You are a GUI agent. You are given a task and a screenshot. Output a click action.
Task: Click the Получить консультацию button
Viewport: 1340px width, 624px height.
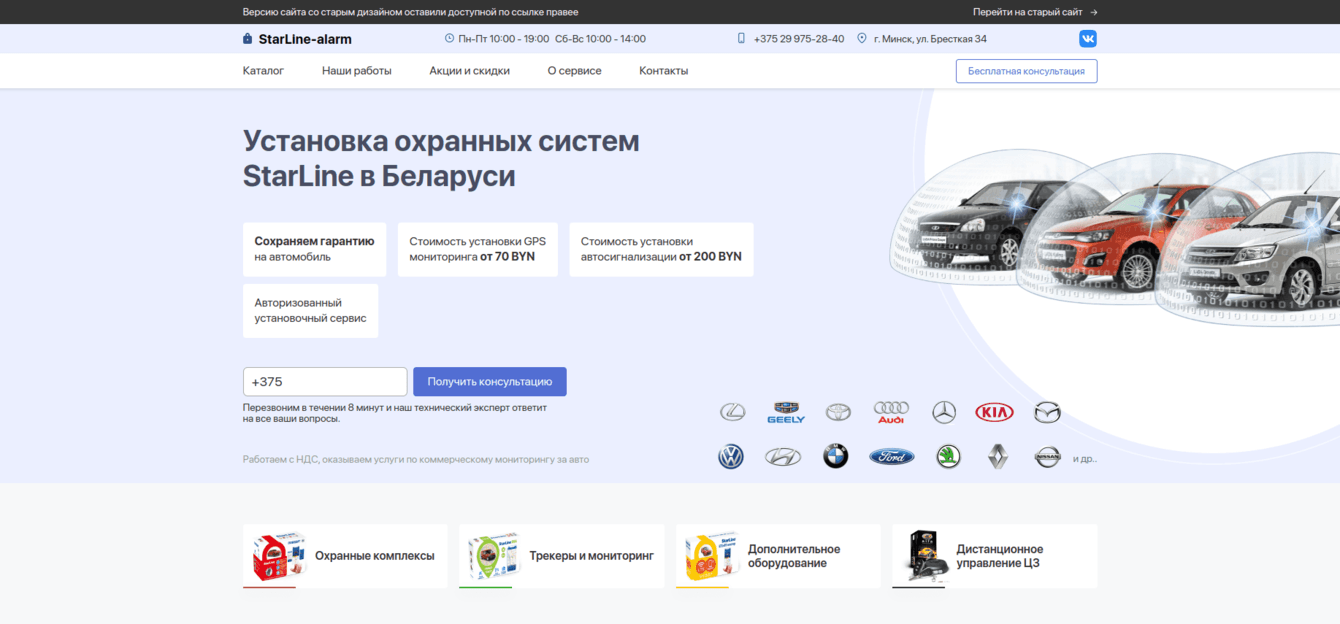(x=489, y=382)
